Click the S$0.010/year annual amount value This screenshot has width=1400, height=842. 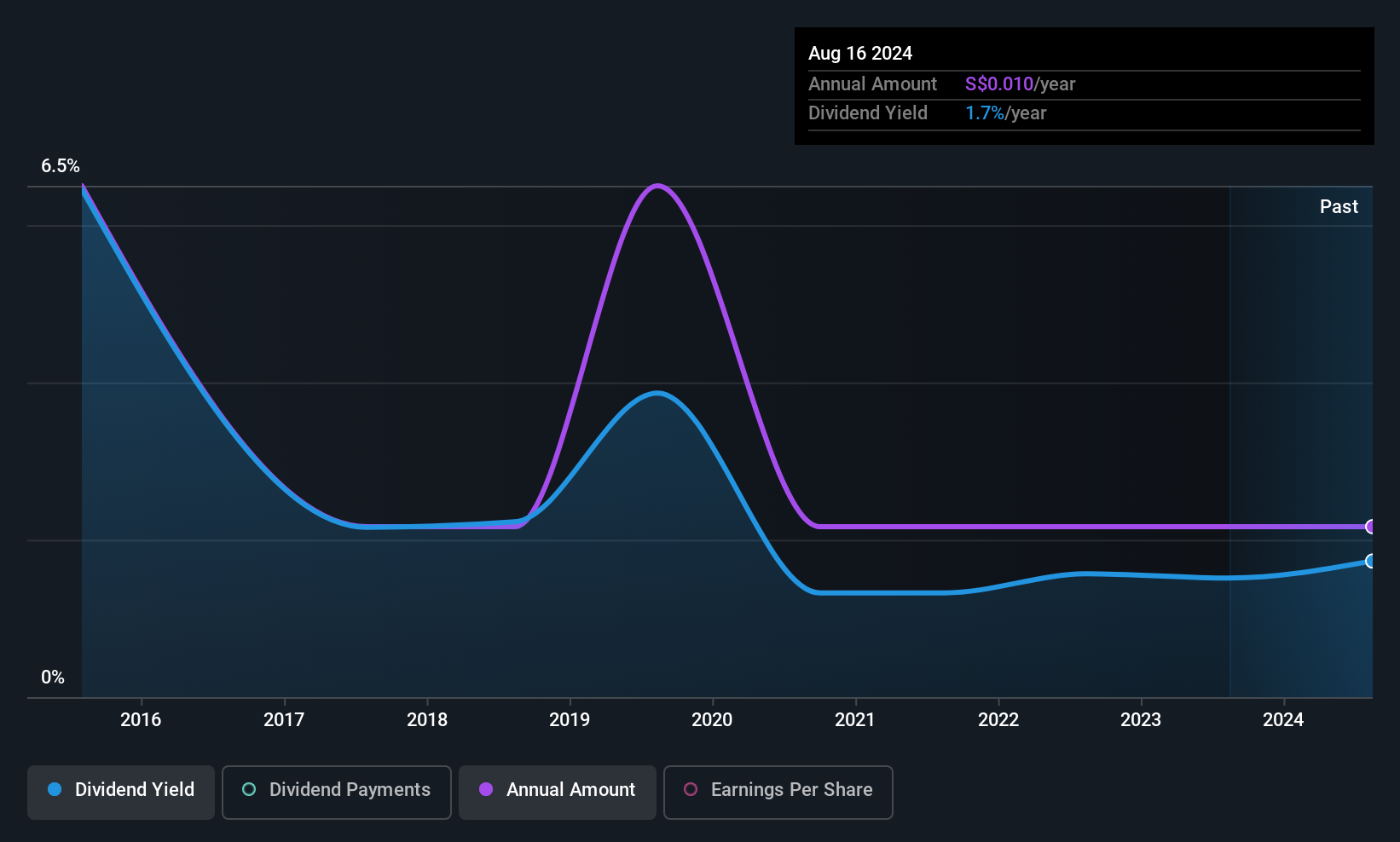coord(1020,84)
